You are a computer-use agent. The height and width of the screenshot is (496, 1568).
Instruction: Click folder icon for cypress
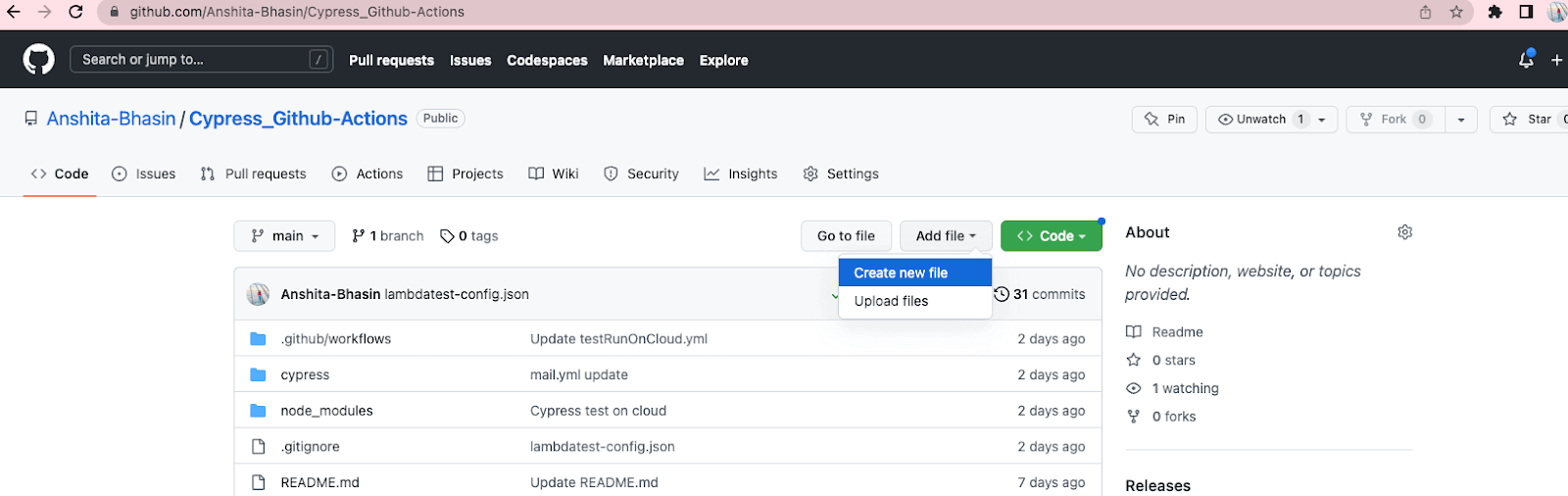point(258,374)
